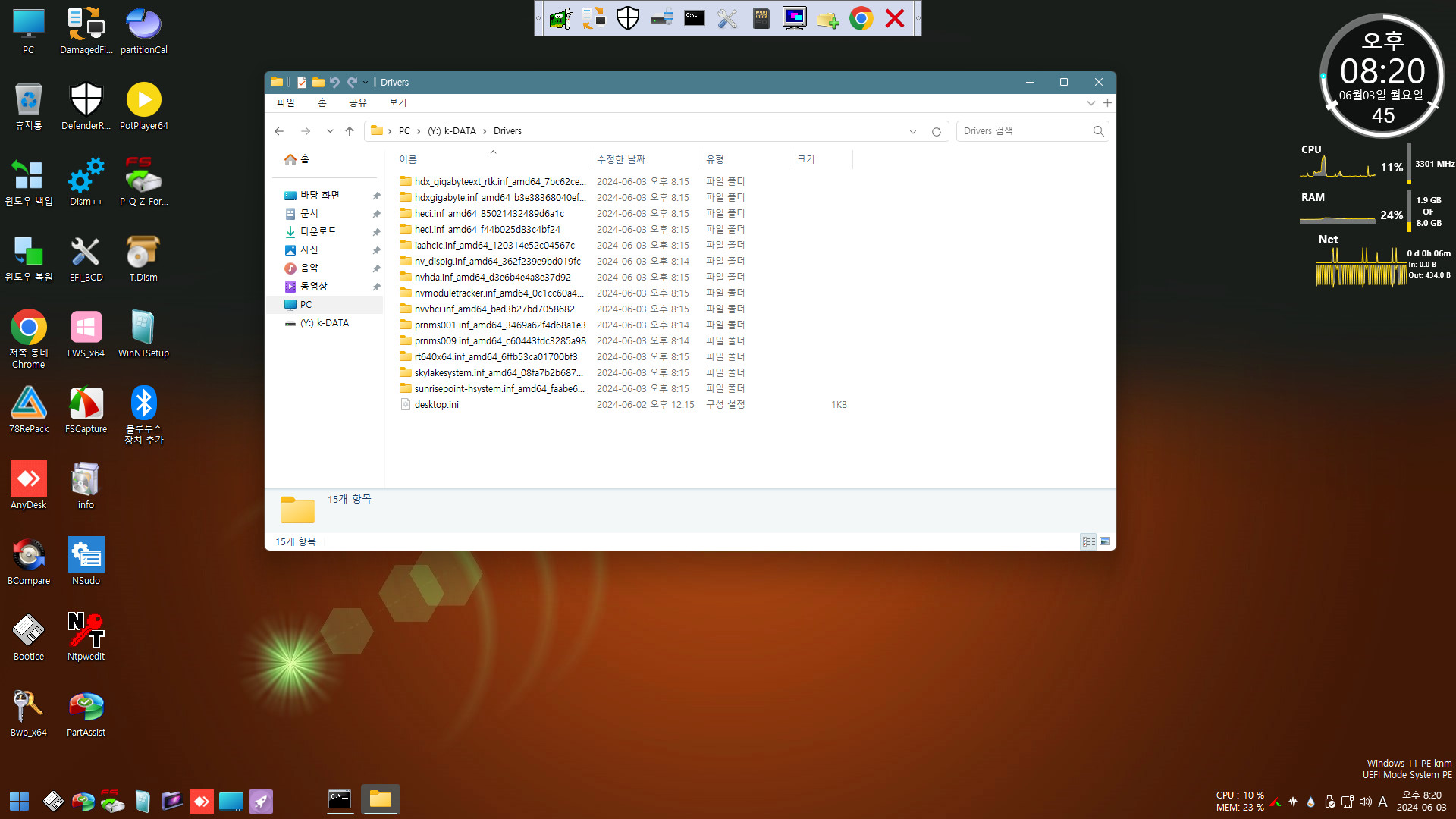Open quick access toolbar customize dropdown
1456x819 pixels.
coord(366,83)
